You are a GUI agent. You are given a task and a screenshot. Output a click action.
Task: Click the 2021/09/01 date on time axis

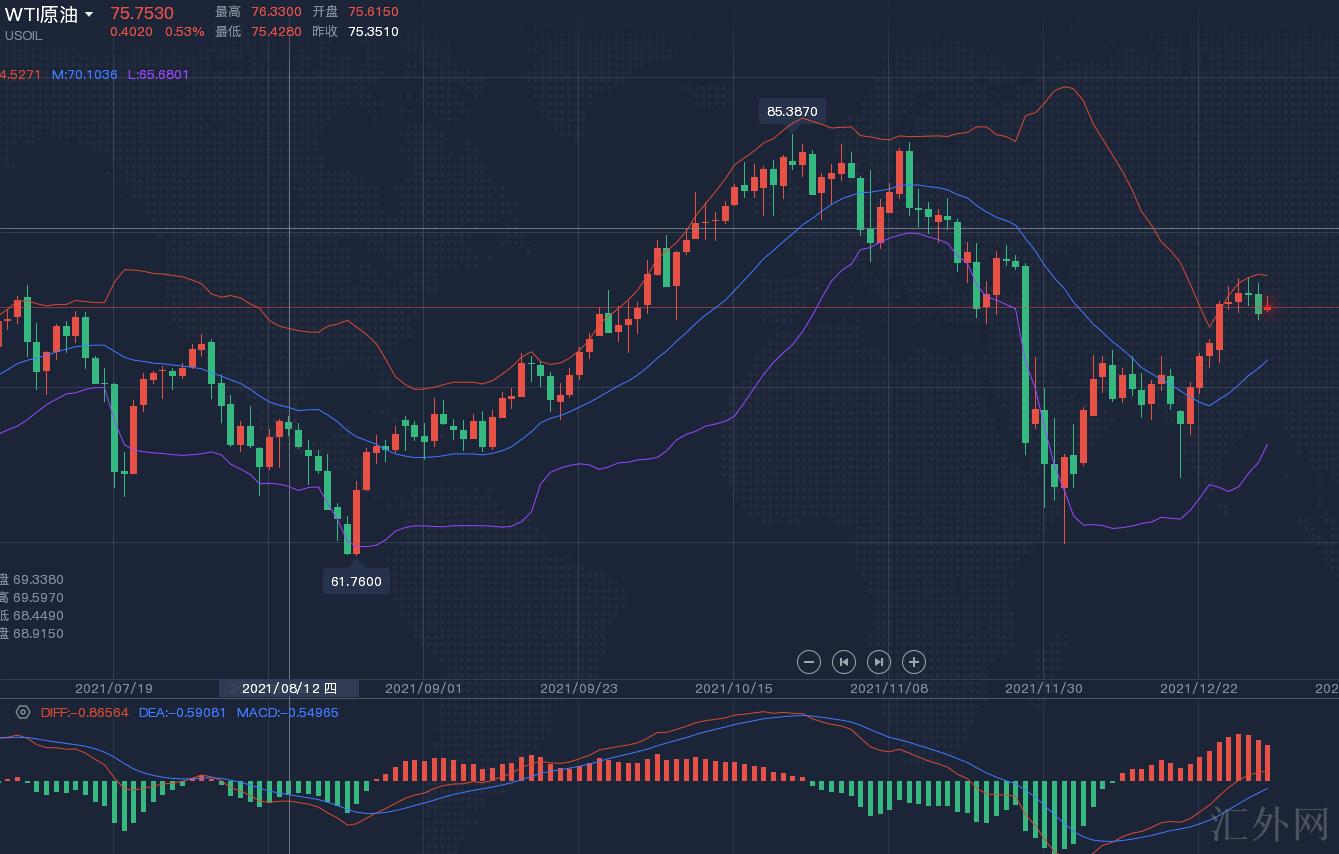click(423, 688)
